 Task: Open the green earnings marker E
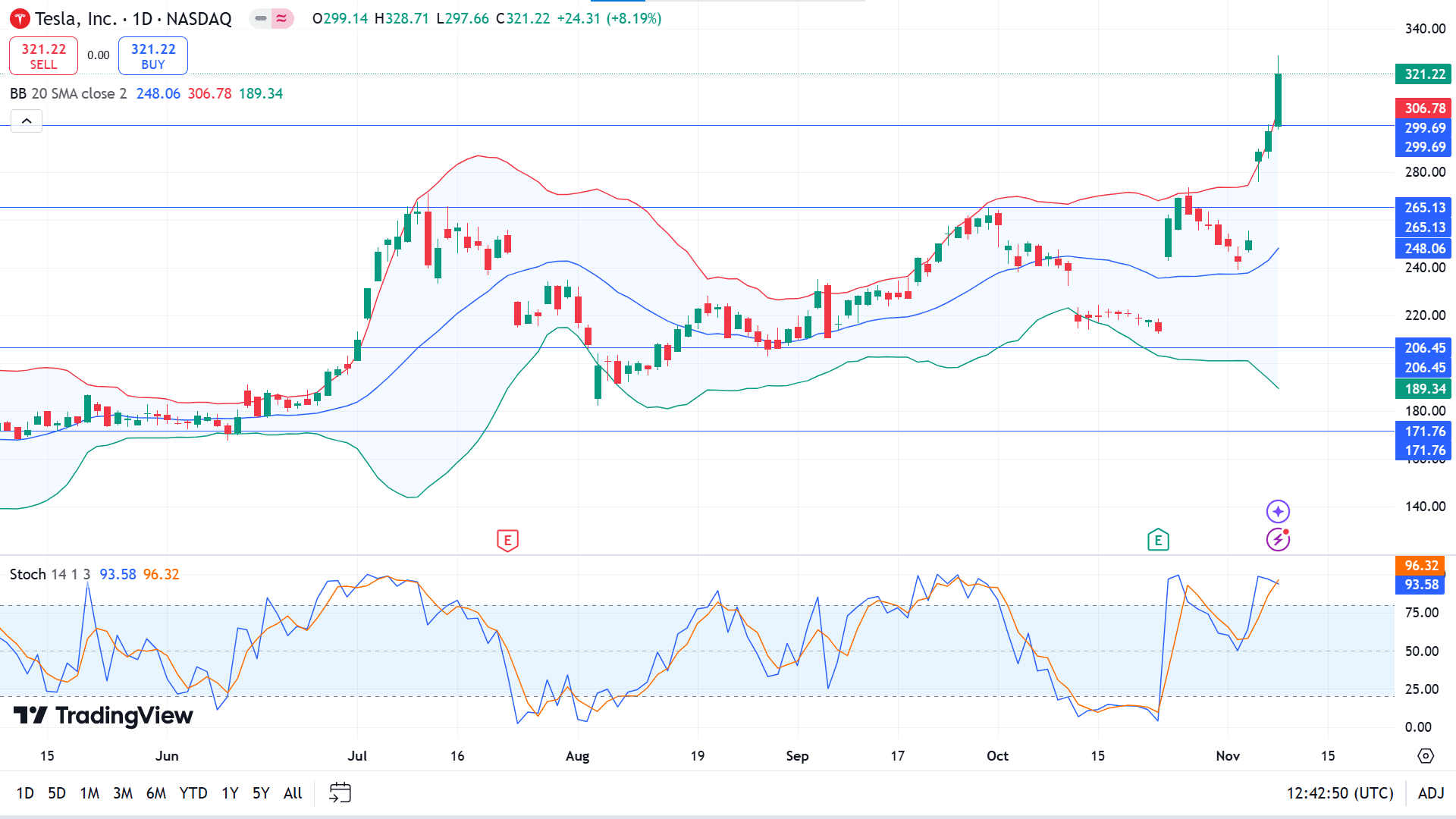[x=1158, y=541]
